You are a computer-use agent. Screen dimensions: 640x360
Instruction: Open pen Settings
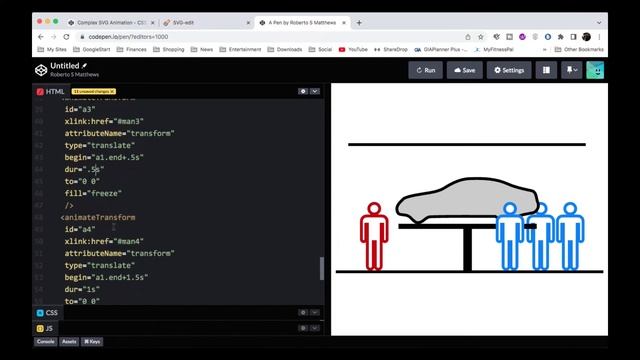coord(509,70)
